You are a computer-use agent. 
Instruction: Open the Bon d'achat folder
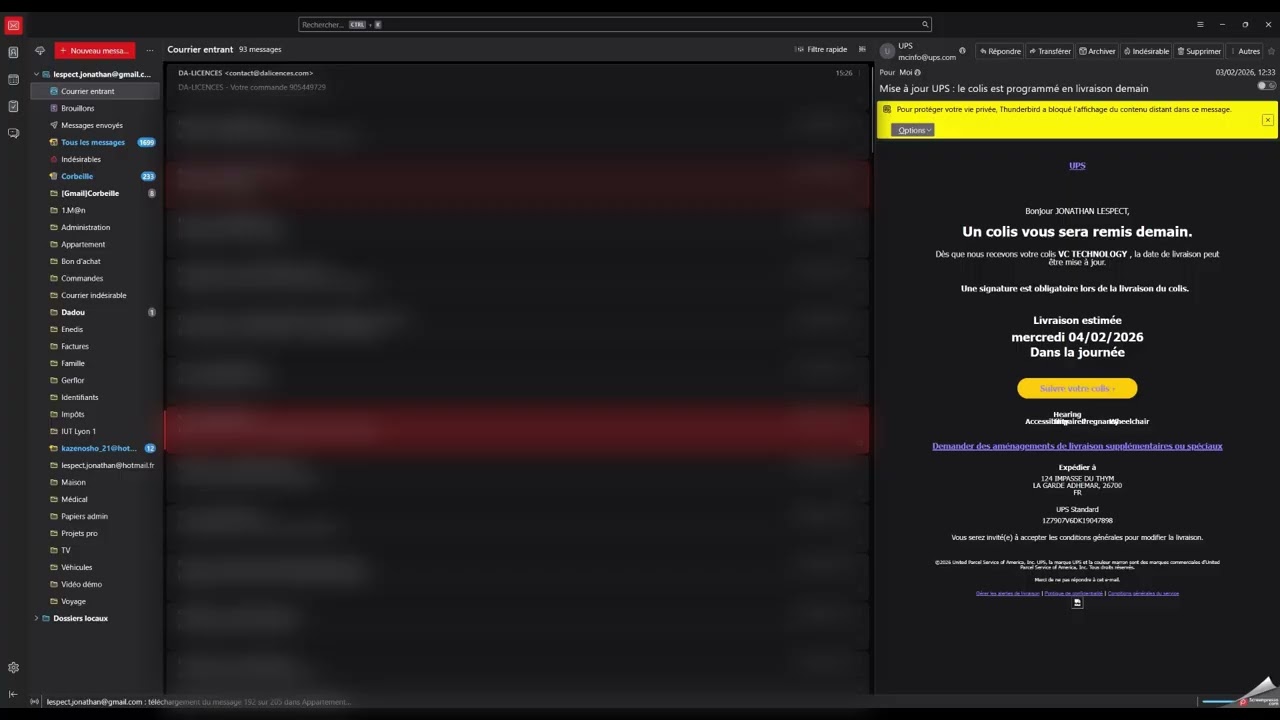(95, 261)
